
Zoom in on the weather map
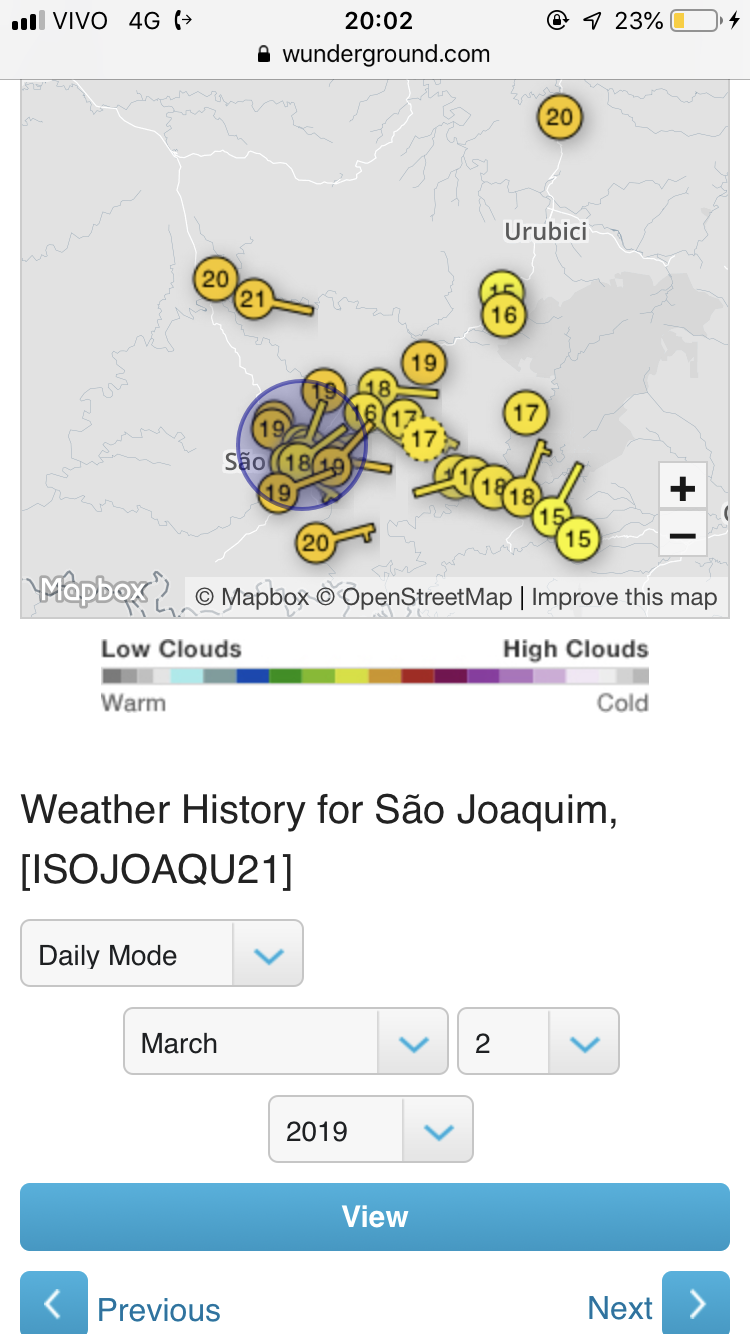point(682,489)
